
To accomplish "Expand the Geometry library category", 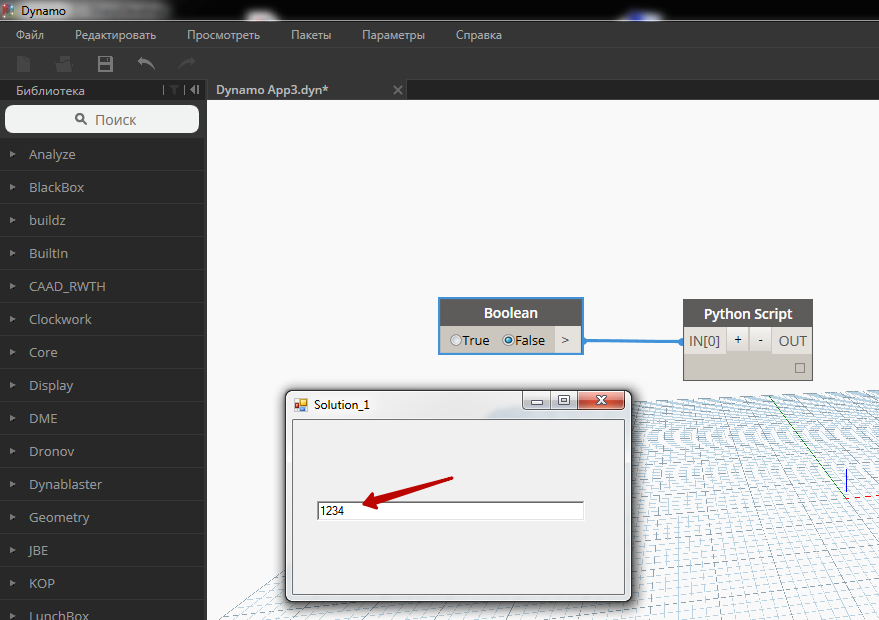I will click(59, 518).
